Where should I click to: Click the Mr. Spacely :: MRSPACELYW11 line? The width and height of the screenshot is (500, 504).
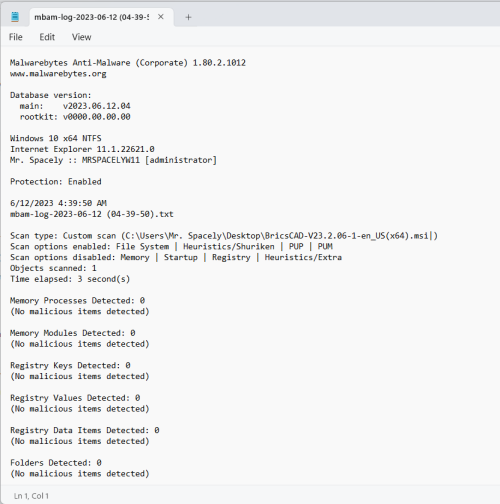(113, 160)
